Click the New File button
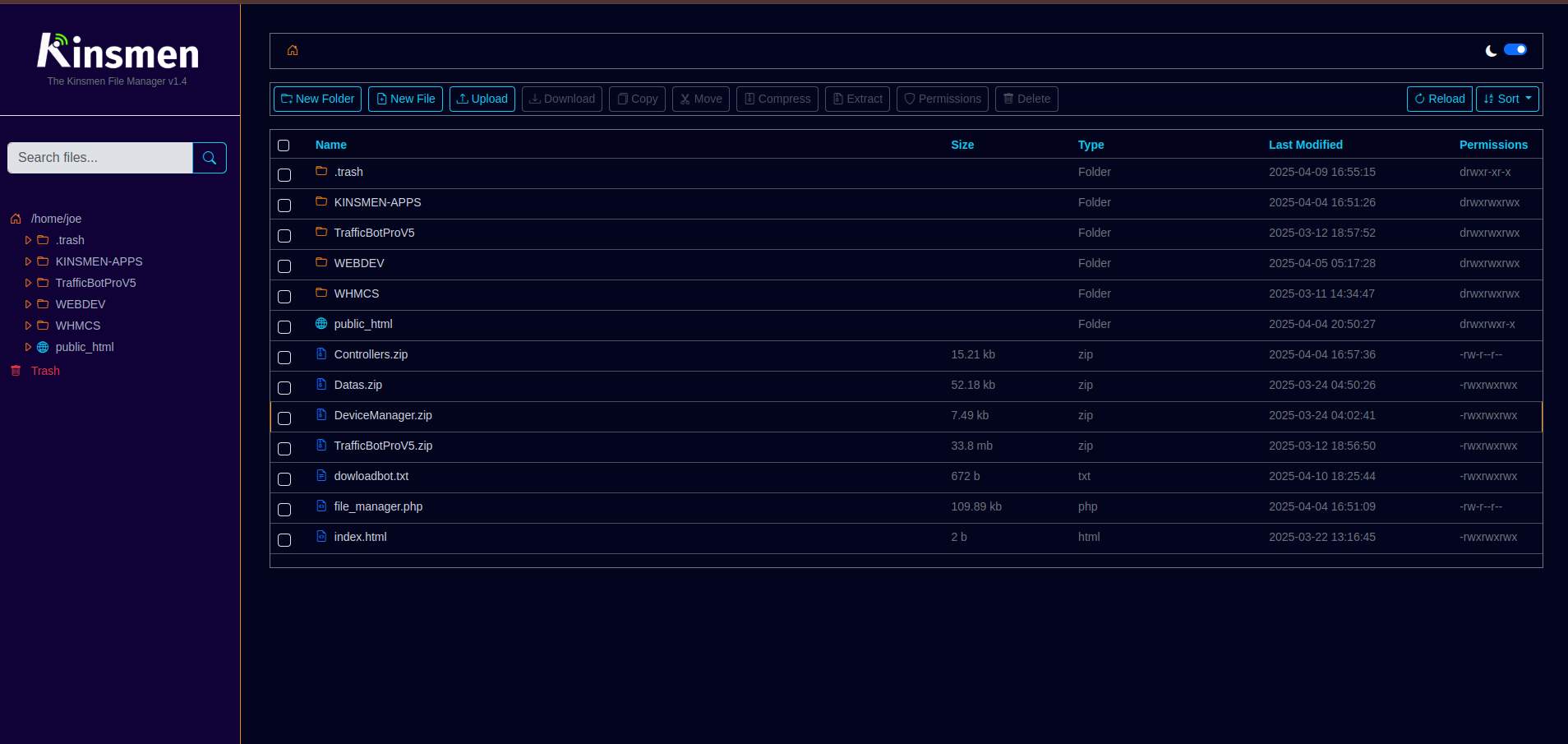 405,99
